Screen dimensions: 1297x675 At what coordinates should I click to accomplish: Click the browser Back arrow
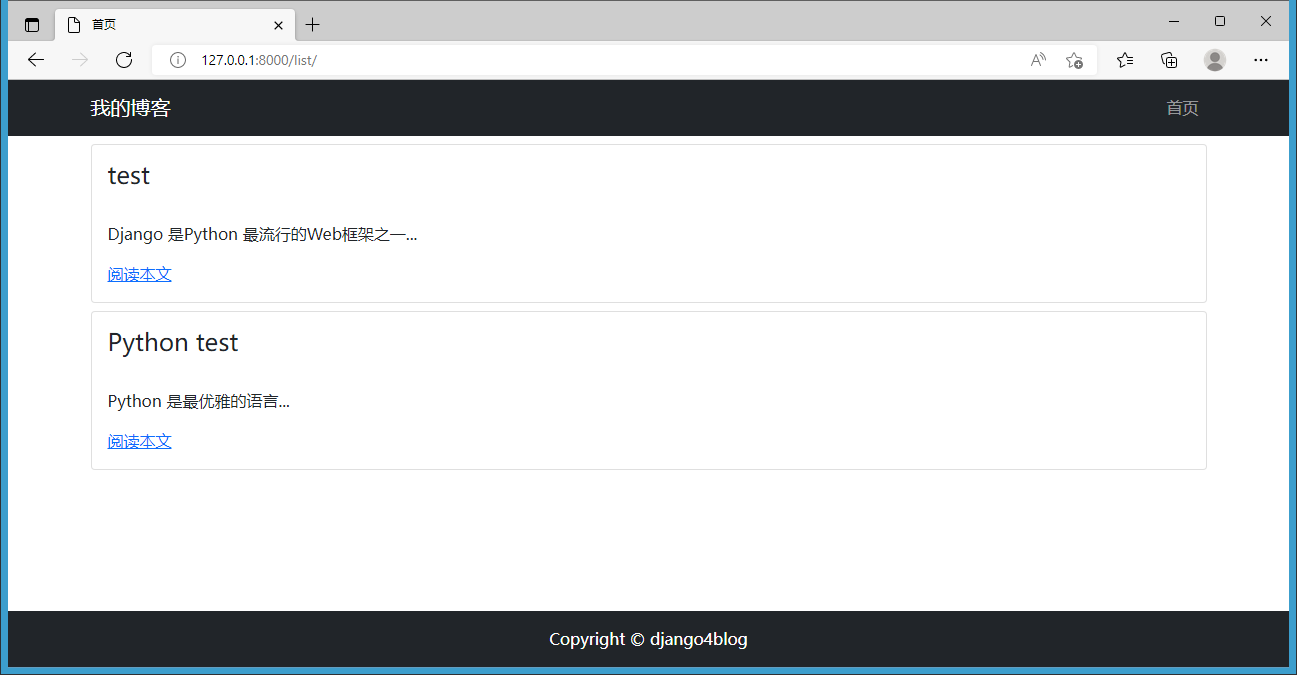(36, 60)
